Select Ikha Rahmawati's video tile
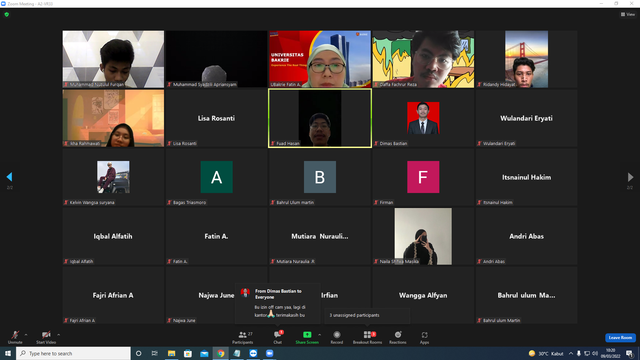 [x=113, y=118]
